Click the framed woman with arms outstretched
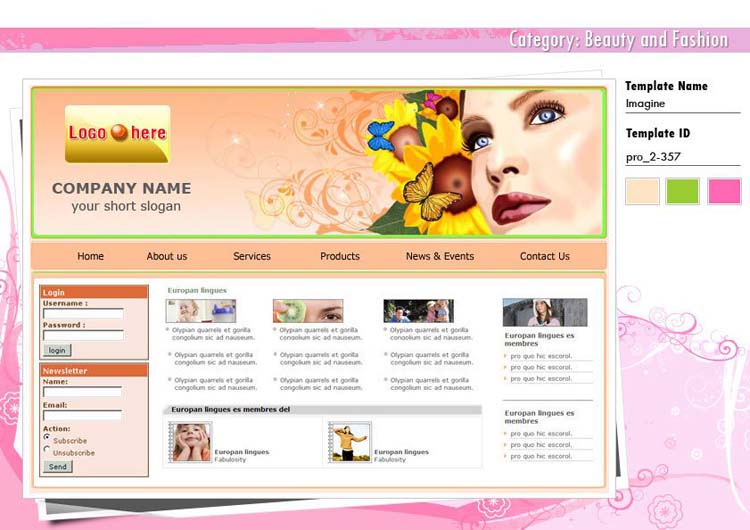 pyautogui.click(x=349, y=441)
